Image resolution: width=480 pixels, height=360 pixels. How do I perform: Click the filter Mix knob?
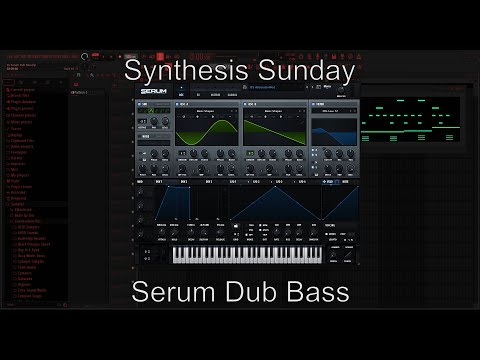pyautogui.click(x=351, y=169)
